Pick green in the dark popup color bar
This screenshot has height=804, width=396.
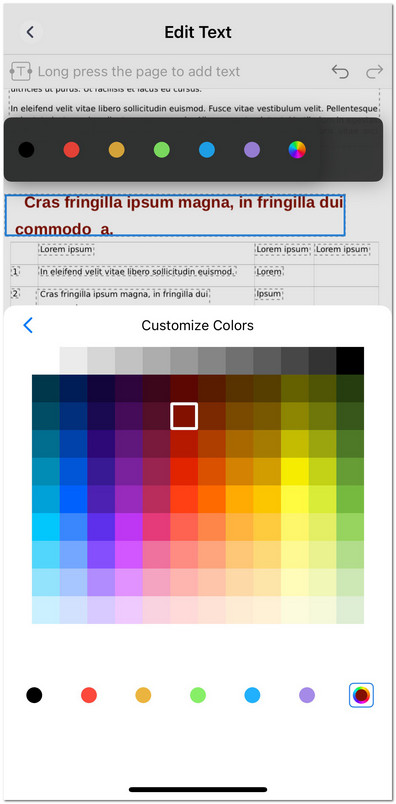click(x=162, y=150)
